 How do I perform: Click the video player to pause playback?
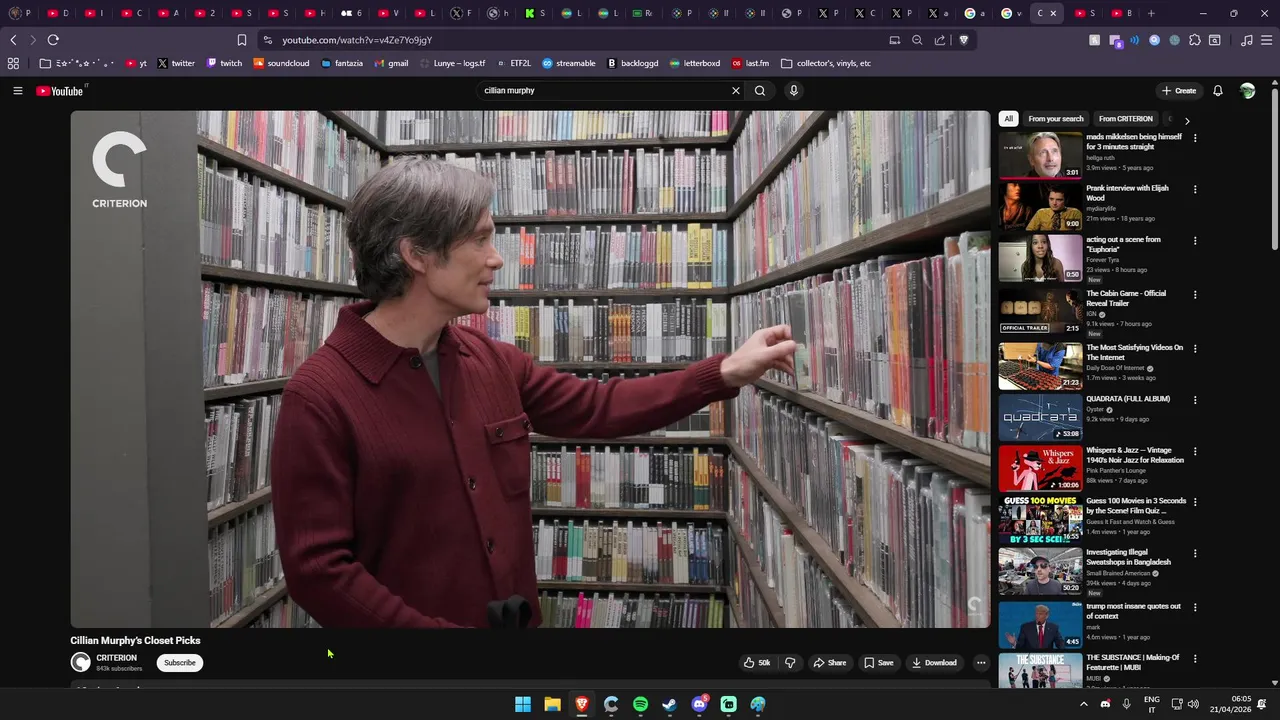(x=530, y=369)
